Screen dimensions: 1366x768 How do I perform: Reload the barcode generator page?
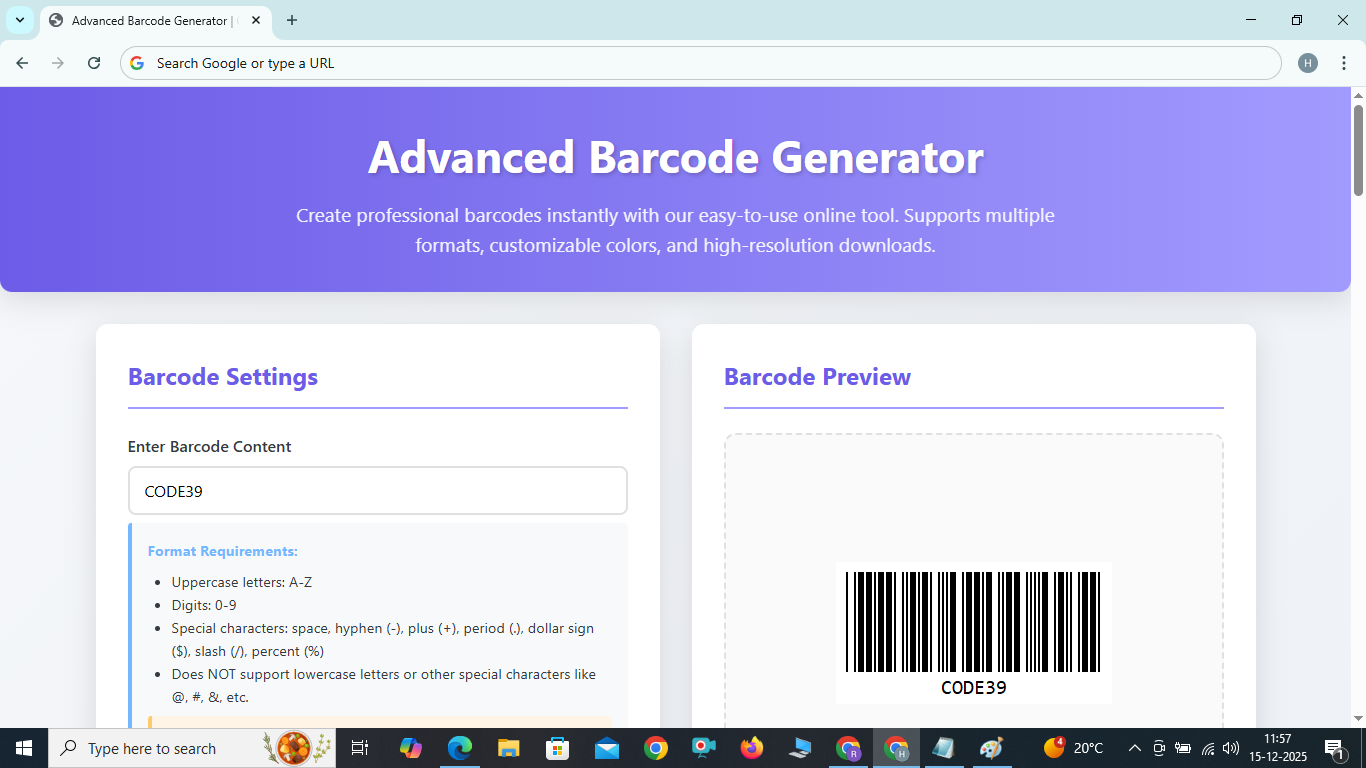click(94, 62)
